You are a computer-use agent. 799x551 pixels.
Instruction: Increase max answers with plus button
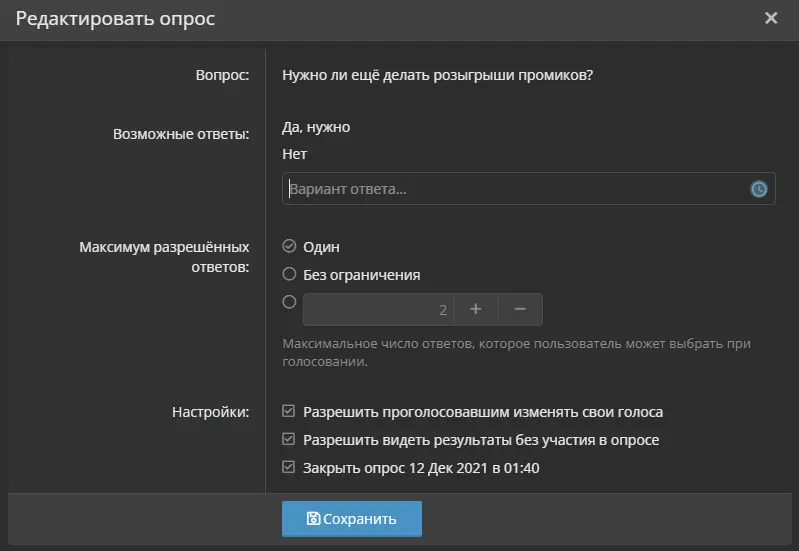click(x=475, y=309)
